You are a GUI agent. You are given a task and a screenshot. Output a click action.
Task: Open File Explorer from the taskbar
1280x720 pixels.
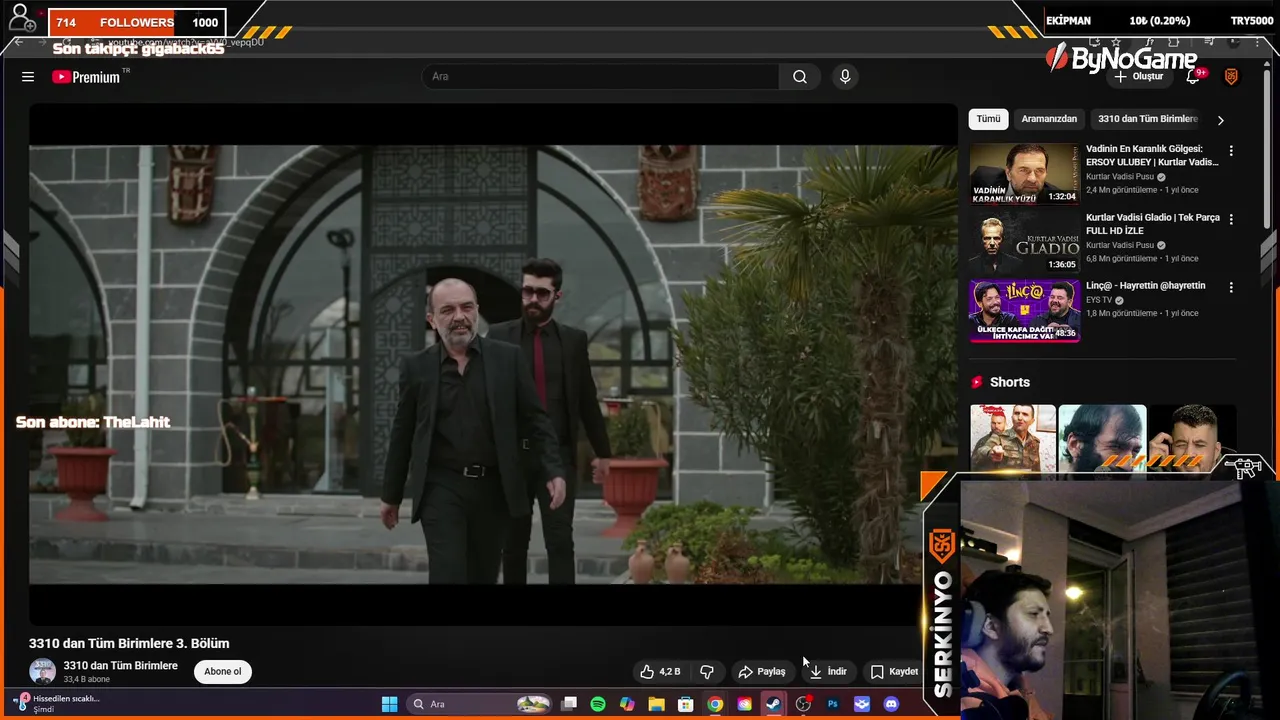[x=656, y=704]
